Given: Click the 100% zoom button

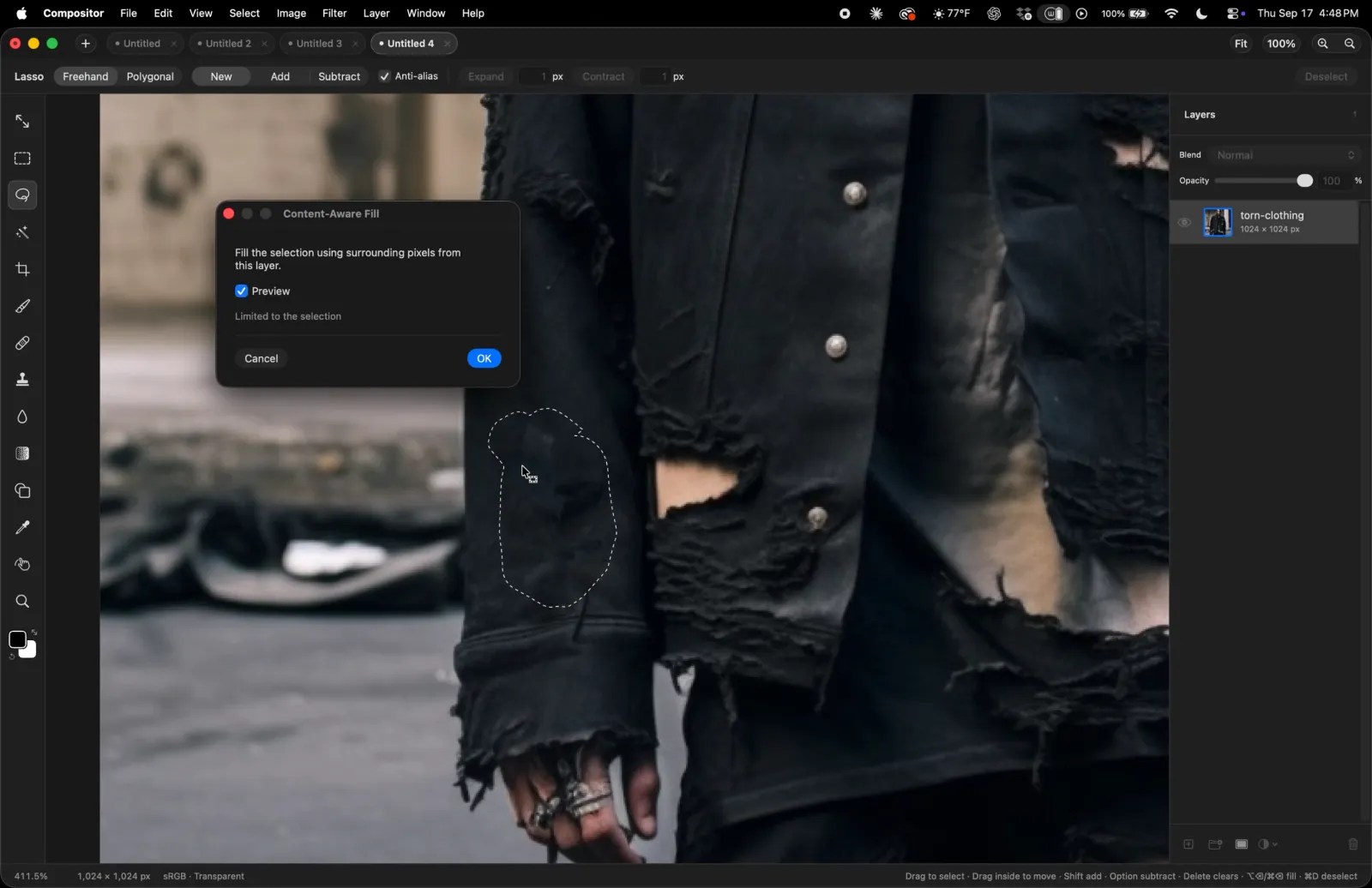Looking at the screenshot, I should point(1281,44).
